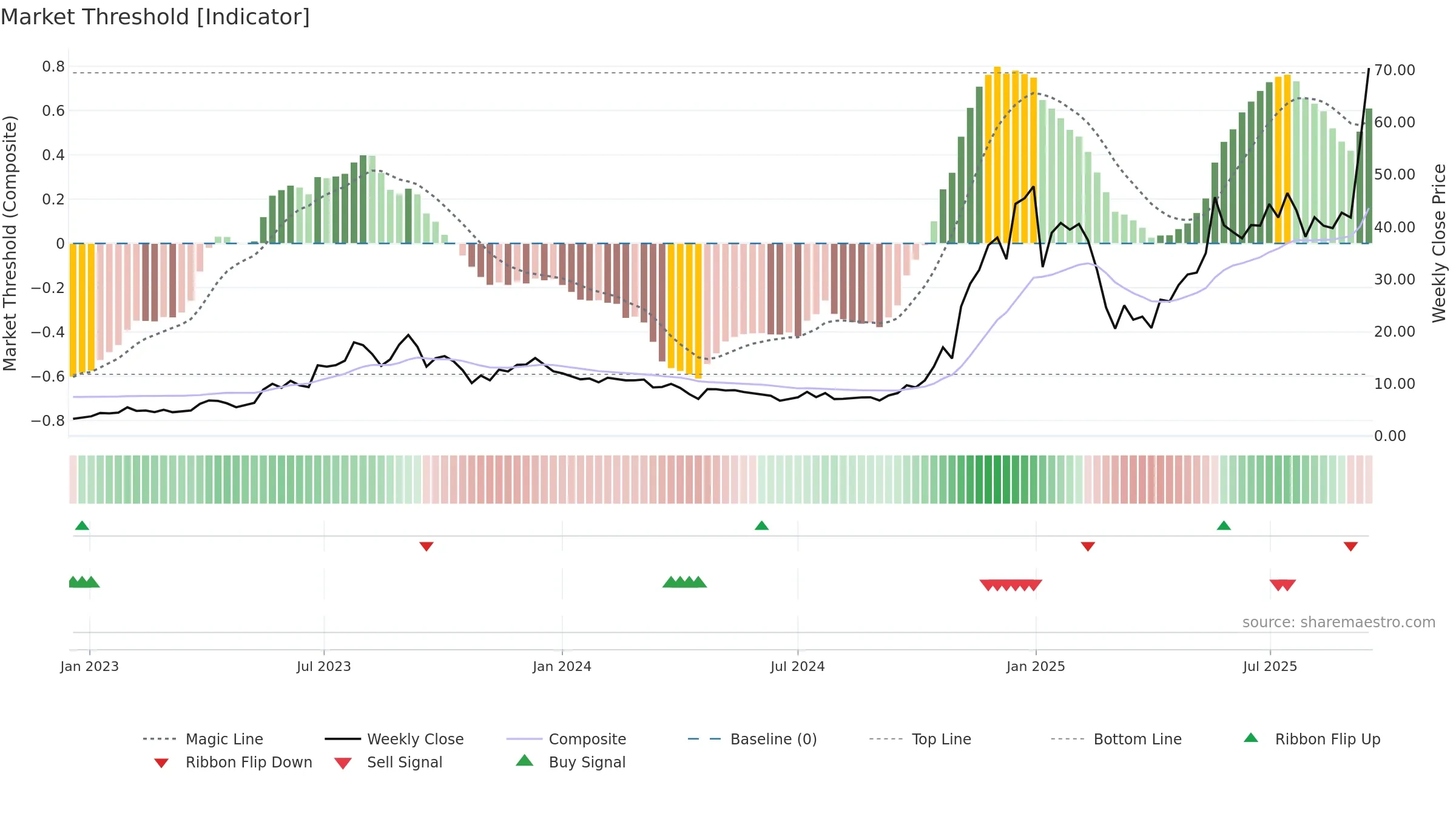This screenshot has width=1456, height=819.
Task: Click the final ribbon flip down marker after Jul 2025
Action: click(x=1350, y=547)
